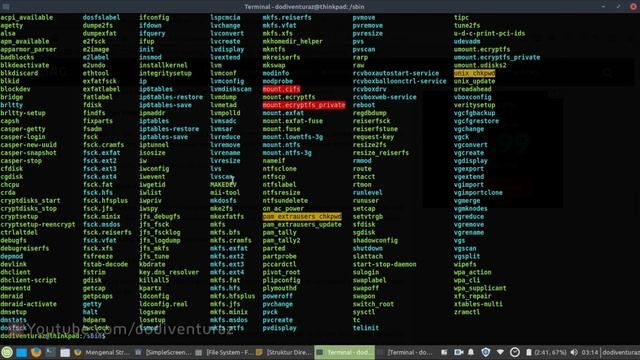Click the camera recording tray icon

tap(459, 352)
